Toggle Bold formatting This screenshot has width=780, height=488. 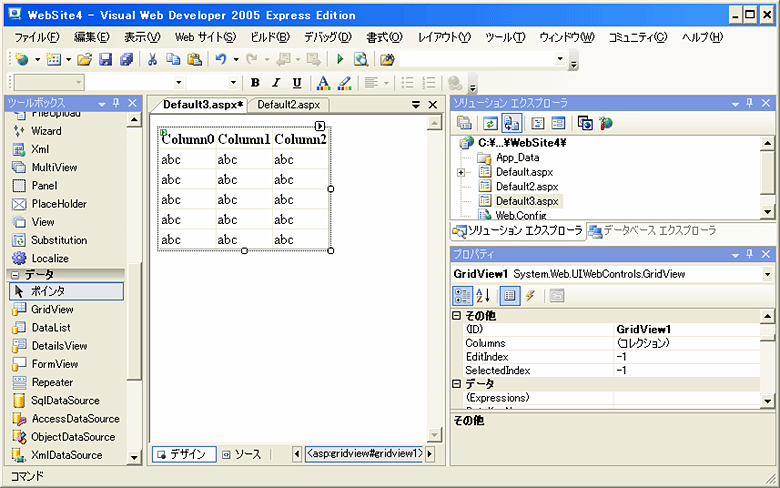pyautogui.click(x=256, y=83)
